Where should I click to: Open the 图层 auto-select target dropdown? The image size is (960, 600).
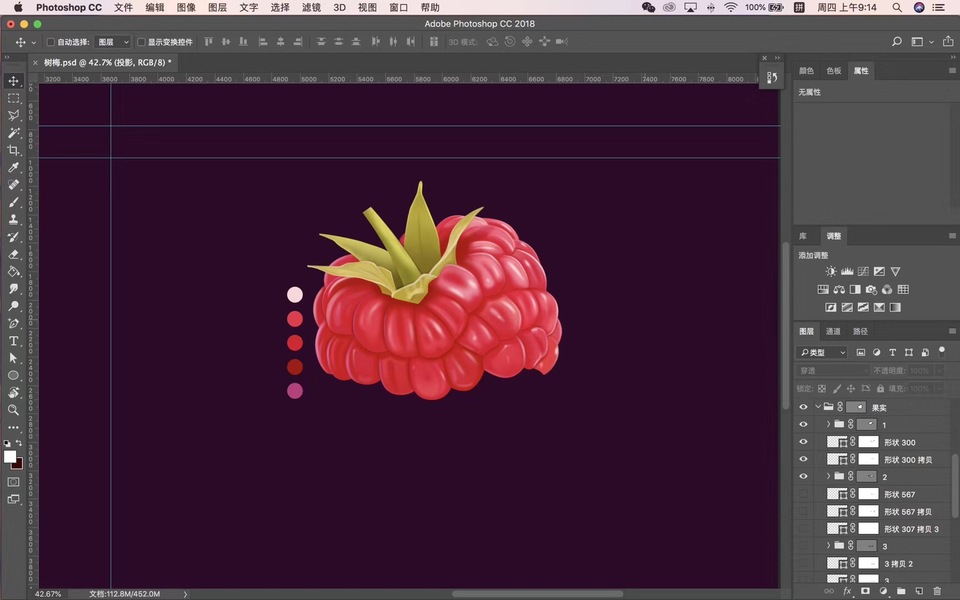point(113,42)
